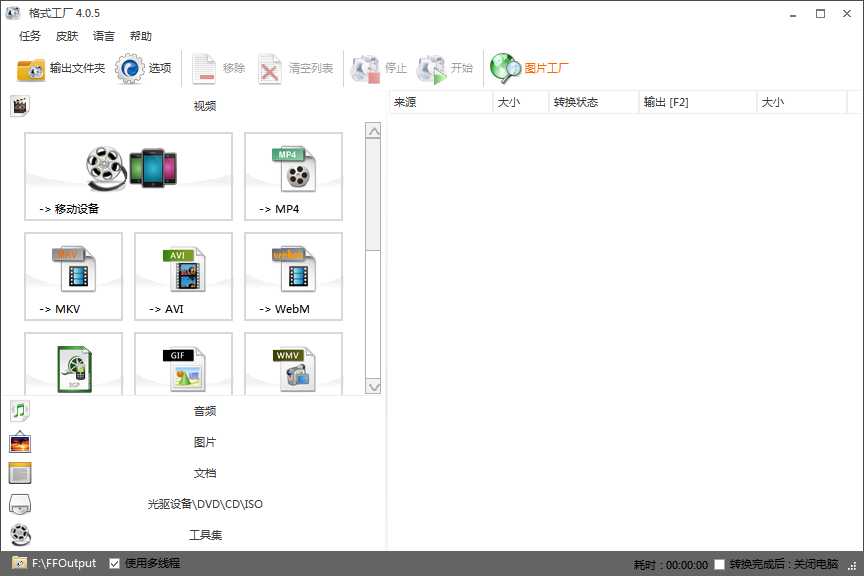Click the video list scrollbar thumb
Image resolution: width=864 pixels, height=576 pixels.
pyautogui.click(x=373, y=195)
